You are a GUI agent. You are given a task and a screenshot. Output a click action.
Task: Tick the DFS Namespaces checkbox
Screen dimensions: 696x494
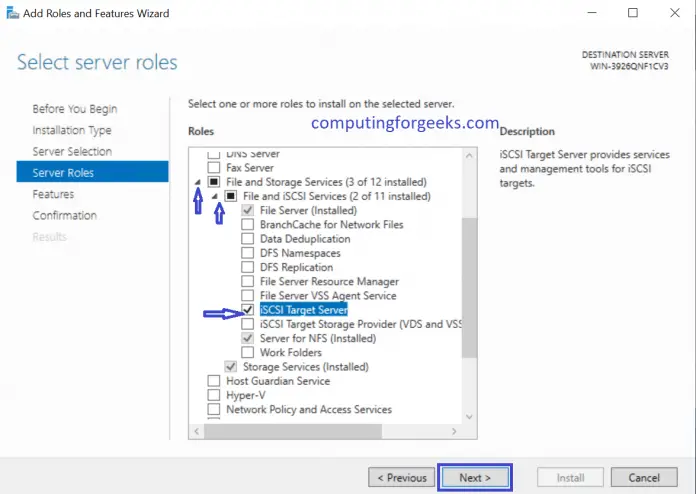pyautogui.click(x=247, y=254)
